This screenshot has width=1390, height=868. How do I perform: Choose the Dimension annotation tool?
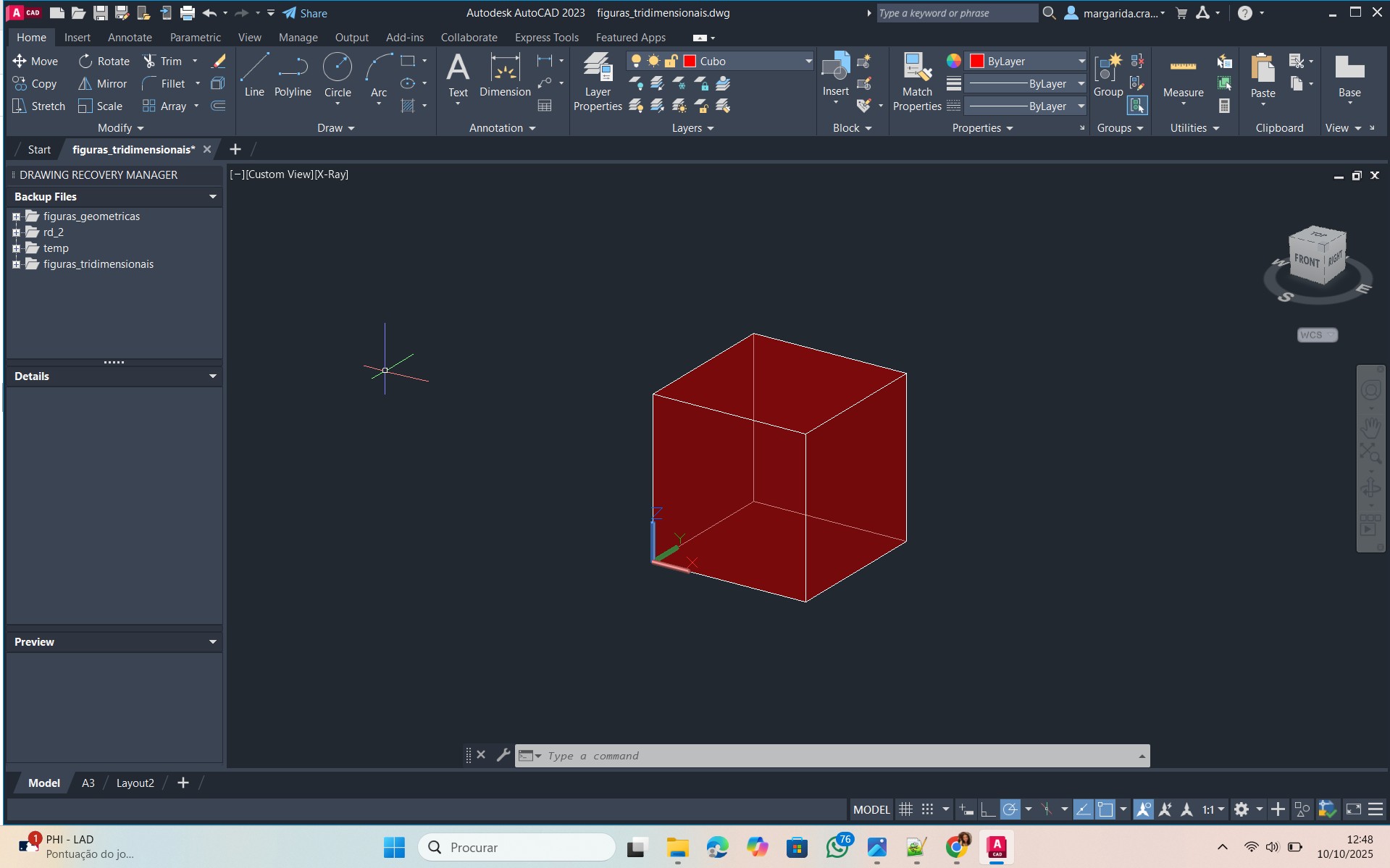(x=505, y=75)
